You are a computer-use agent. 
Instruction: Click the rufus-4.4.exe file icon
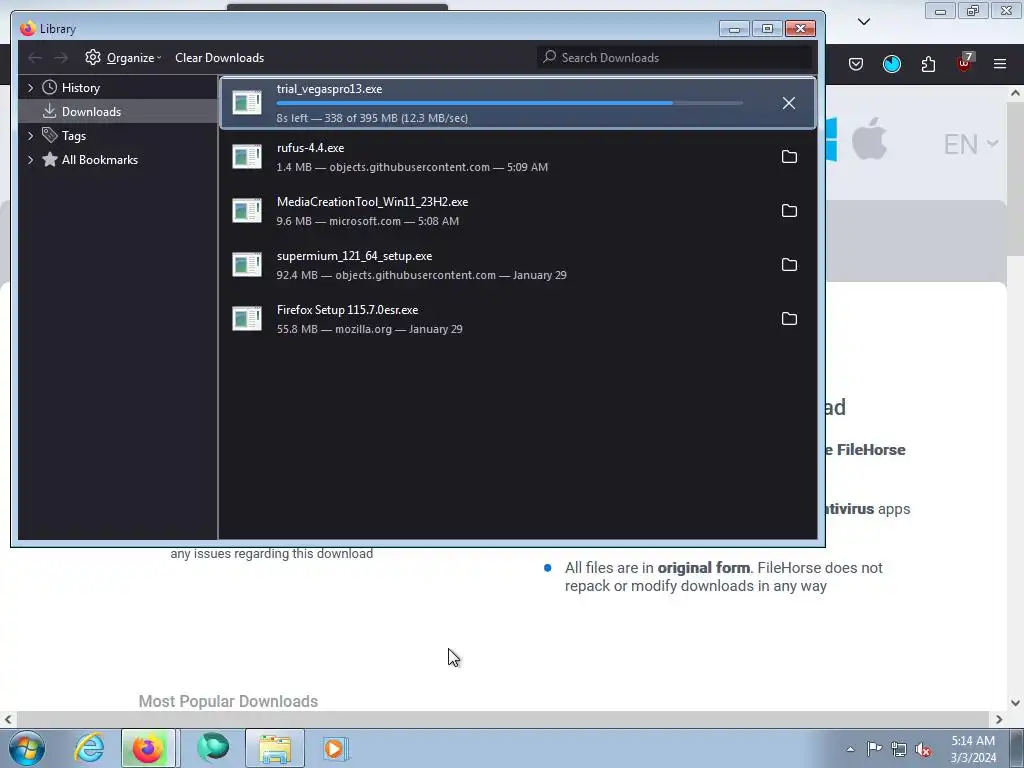(x=247, y=157)
